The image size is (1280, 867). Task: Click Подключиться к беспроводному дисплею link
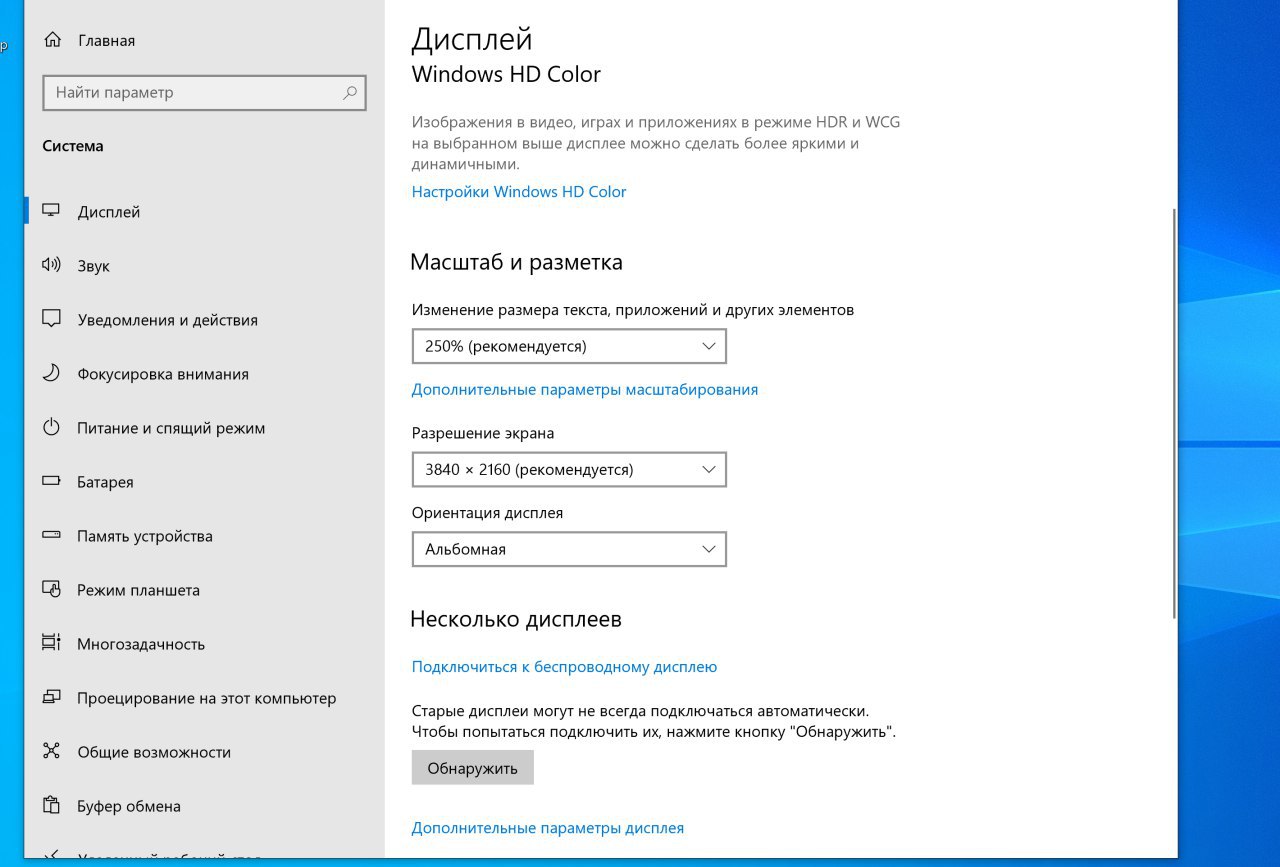pyautogui.click(x=564, y=666)
